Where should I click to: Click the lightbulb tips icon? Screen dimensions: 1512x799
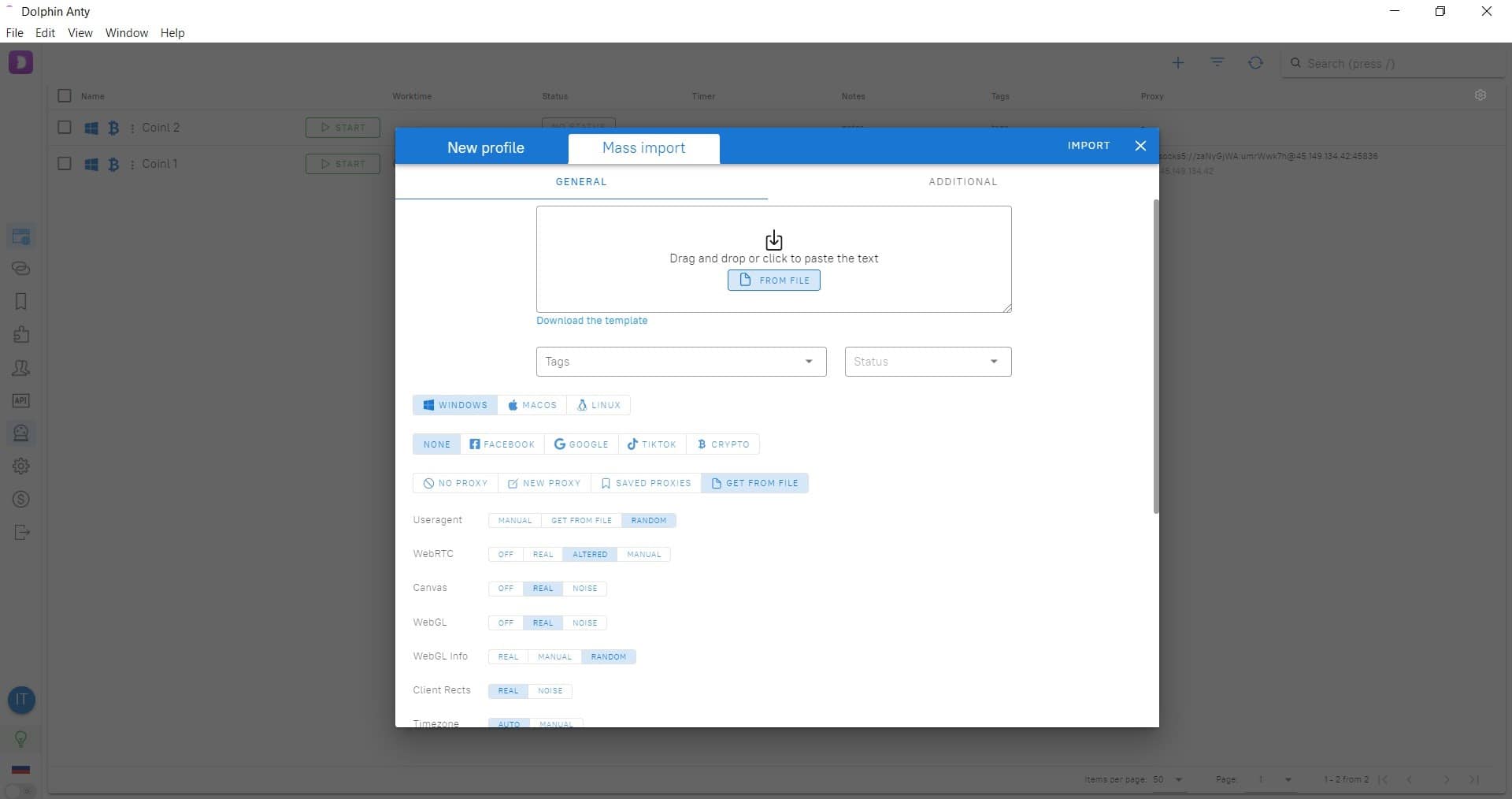pos(21,738)
